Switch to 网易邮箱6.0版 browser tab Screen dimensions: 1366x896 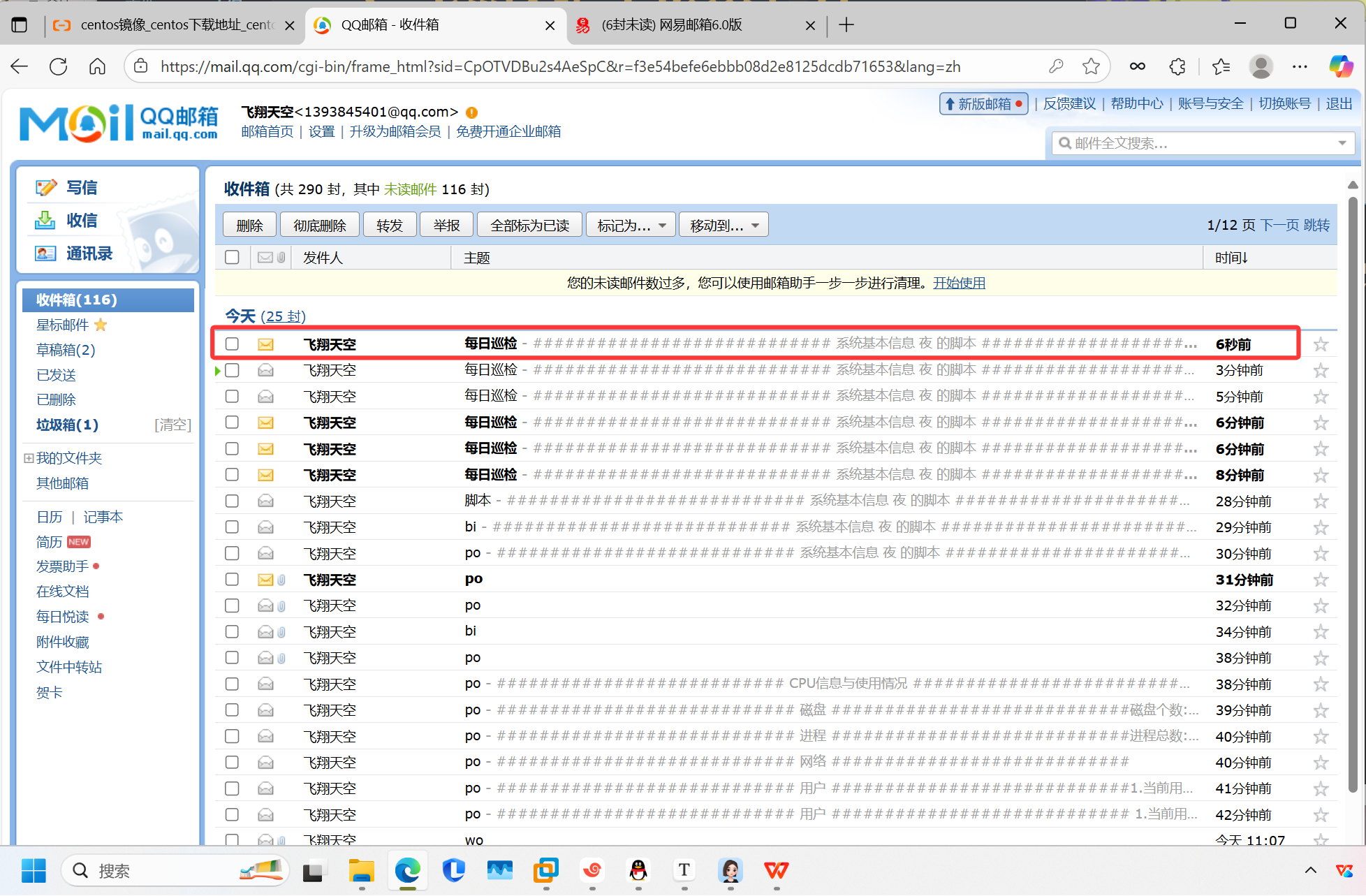tap(670, 25)
